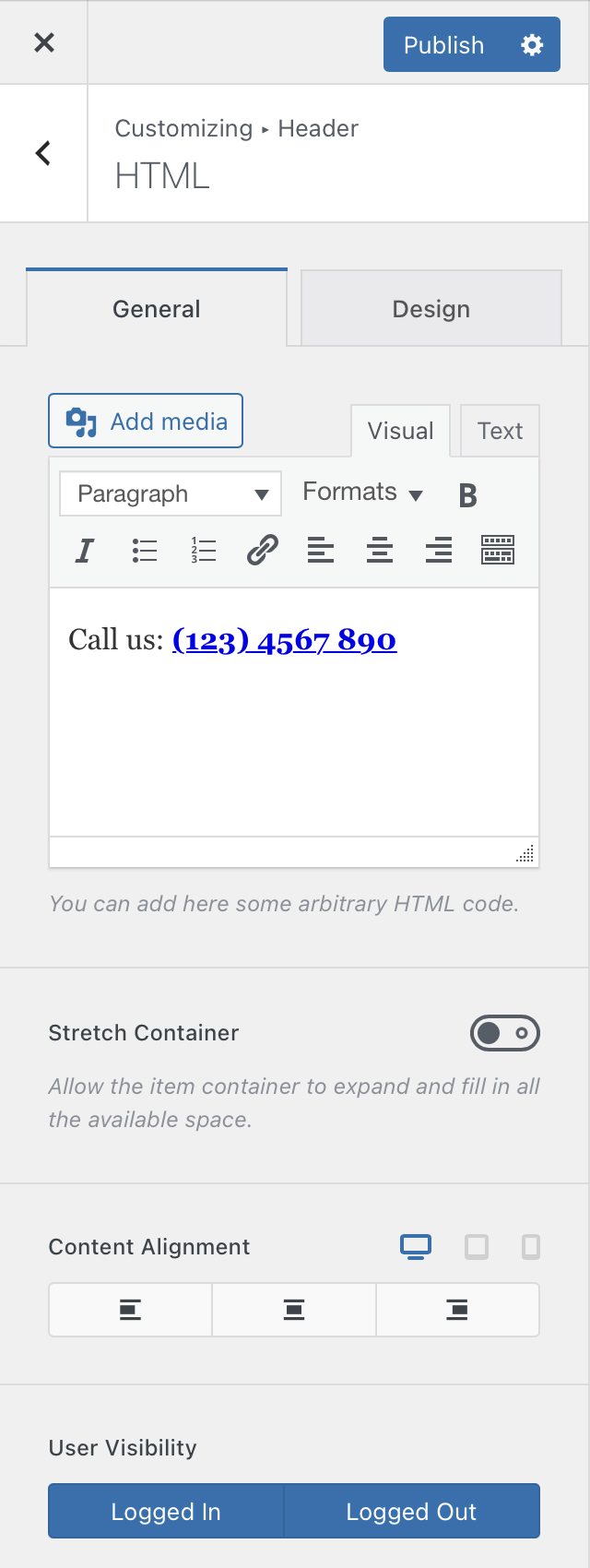This screenshot has height=1568, width=590.
Task: Insert a numbered list
Action: tap(203, 551)
